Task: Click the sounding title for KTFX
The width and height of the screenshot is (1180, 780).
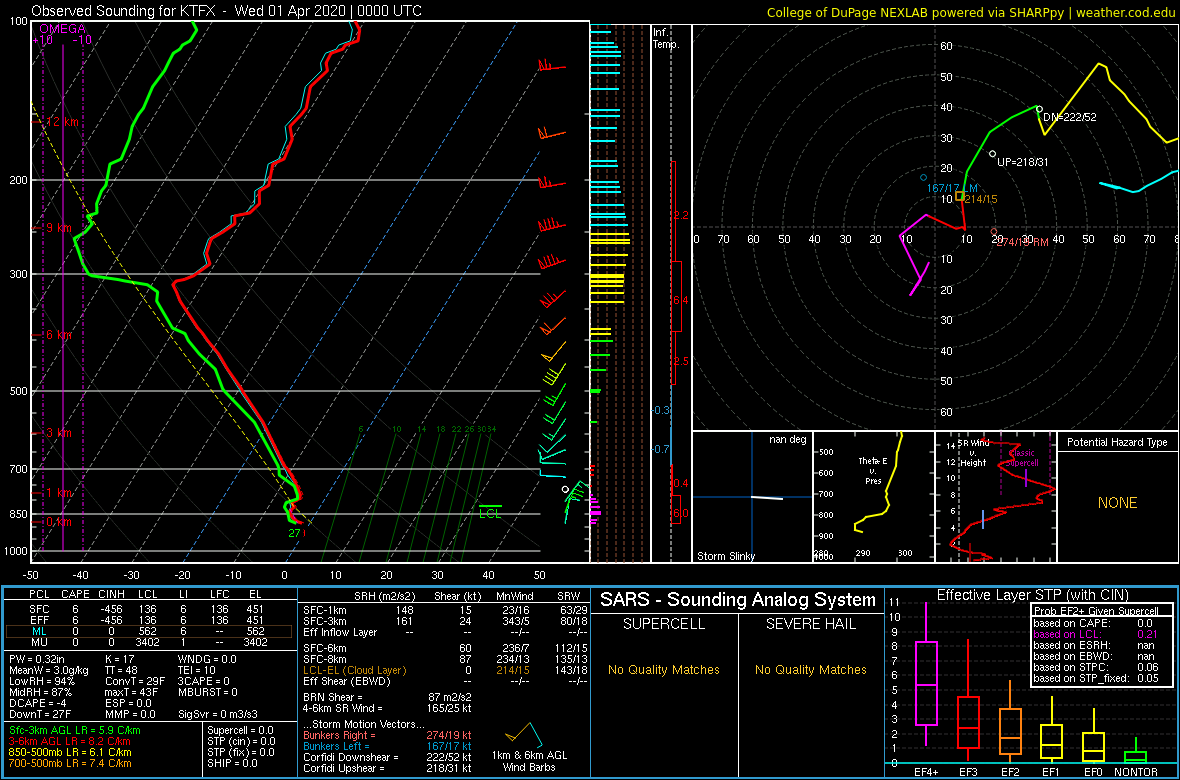Action: [x=227, y=11]
